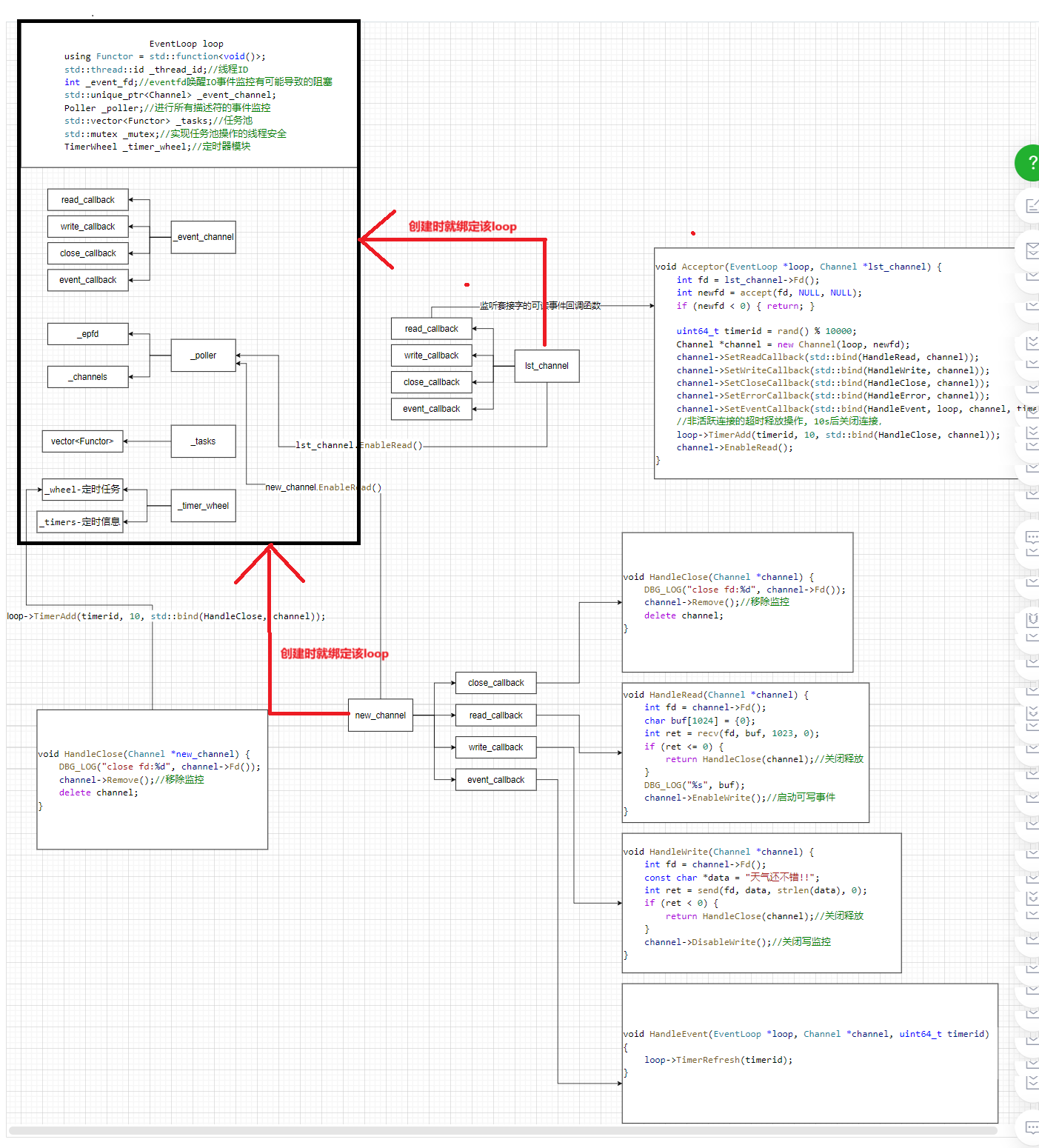This screenshot has width=1039, height=1148.
Task: Select the HandleClose(Channel *new_channel) code block
Action: point(153,780)
